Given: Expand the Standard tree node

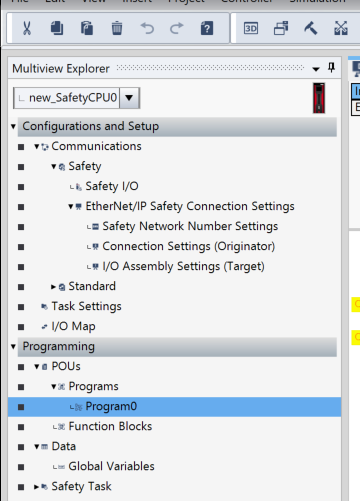Looking at the screenshot, I should click(53, 286).
